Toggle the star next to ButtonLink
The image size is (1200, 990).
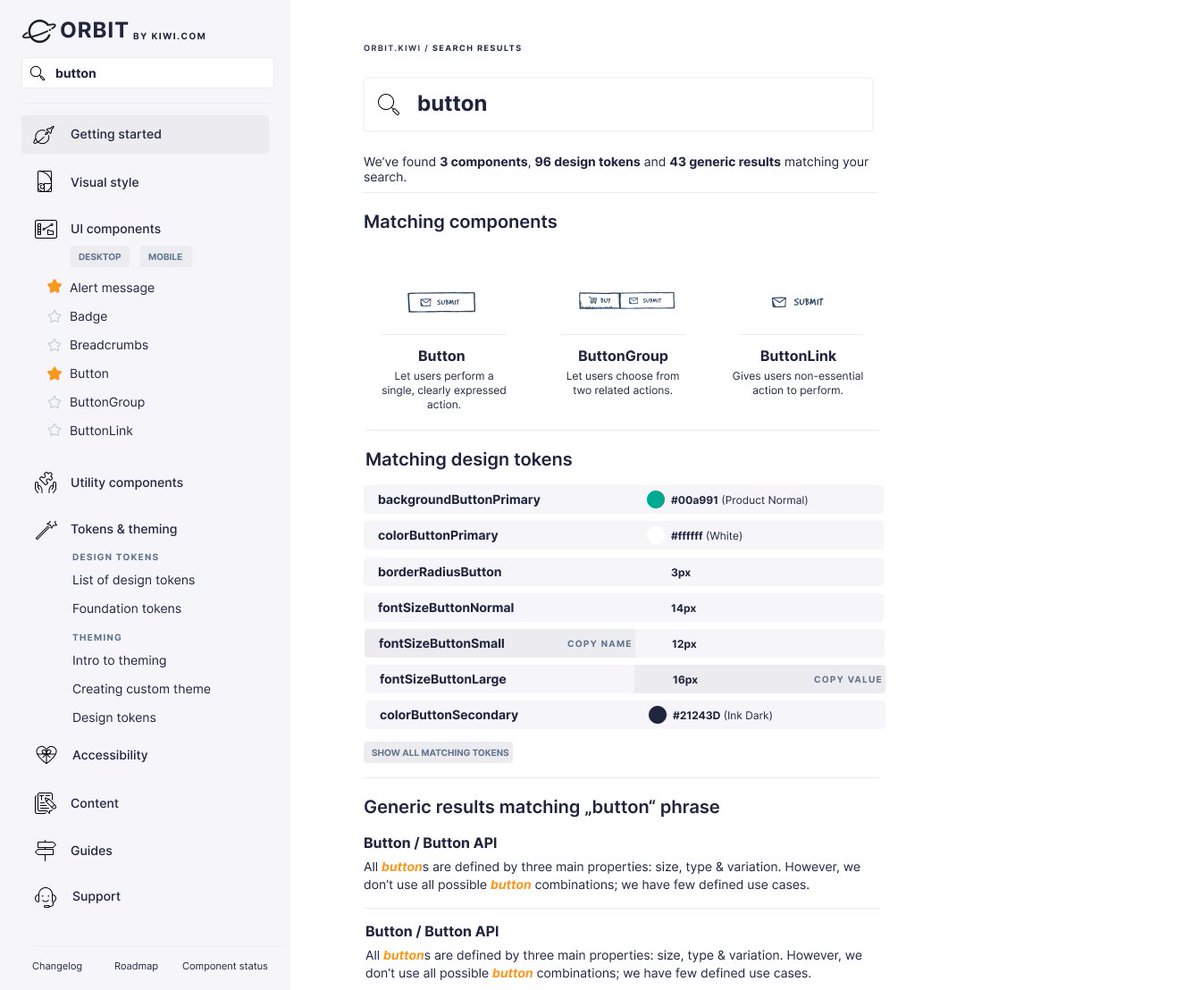(x=54, y=430)
